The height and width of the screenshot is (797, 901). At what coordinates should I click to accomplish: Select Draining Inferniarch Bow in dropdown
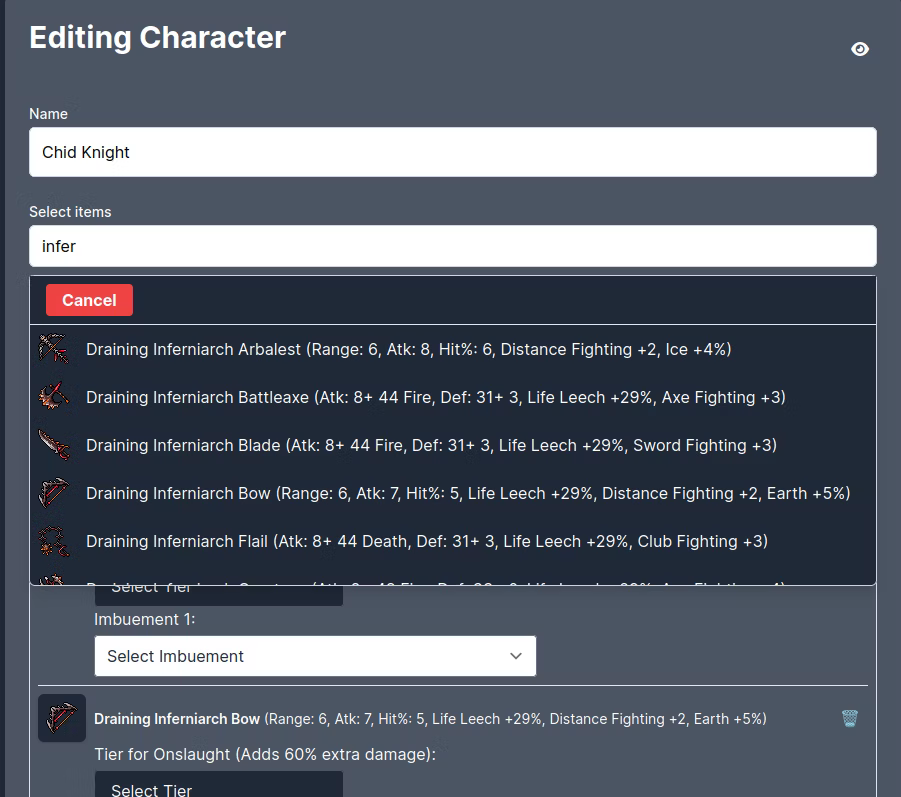pyautogui.click(x=453, y=493)
